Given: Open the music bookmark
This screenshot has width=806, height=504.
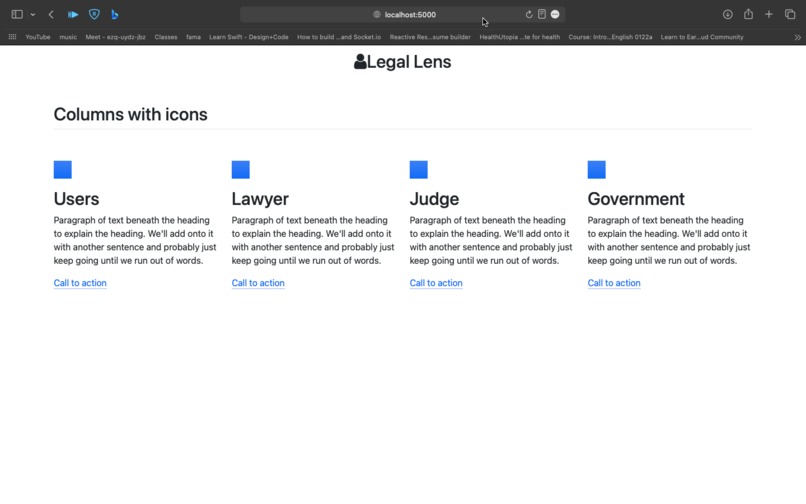Looking at the screenshot, I should coord(68,37).
